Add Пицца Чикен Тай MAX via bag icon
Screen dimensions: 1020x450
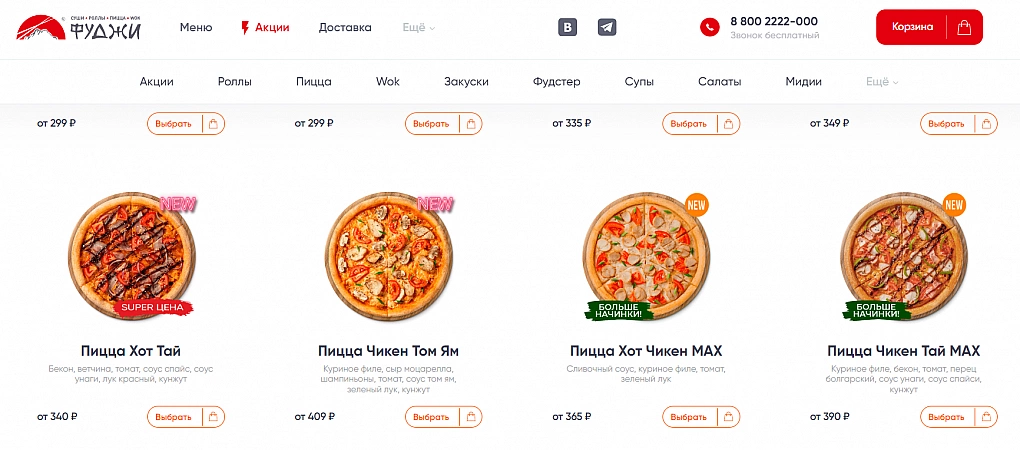point(988,417)
